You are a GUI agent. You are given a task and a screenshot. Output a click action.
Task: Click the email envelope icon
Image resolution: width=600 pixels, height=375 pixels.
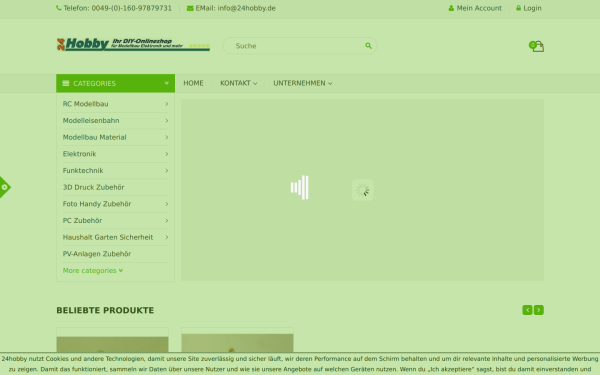point(190,8)
